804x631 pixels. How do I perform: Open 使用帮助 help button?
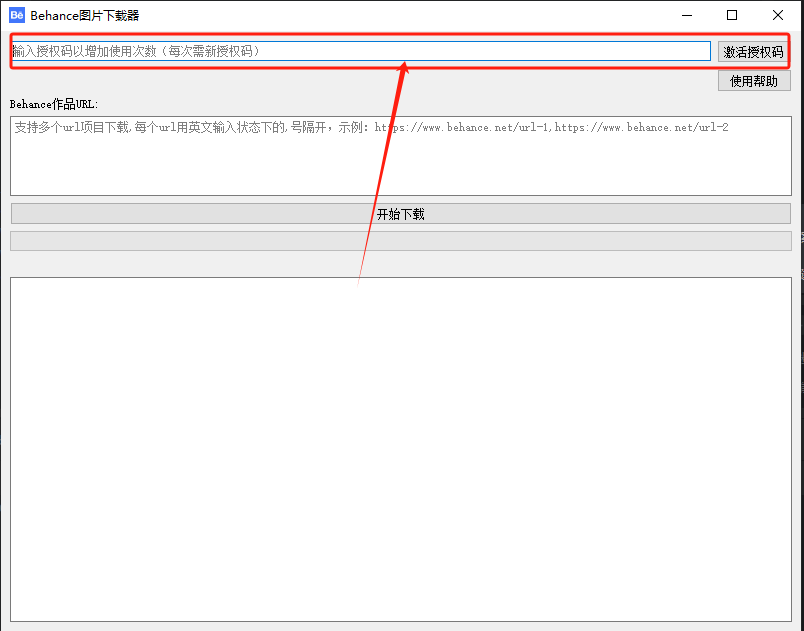[754, 81]
